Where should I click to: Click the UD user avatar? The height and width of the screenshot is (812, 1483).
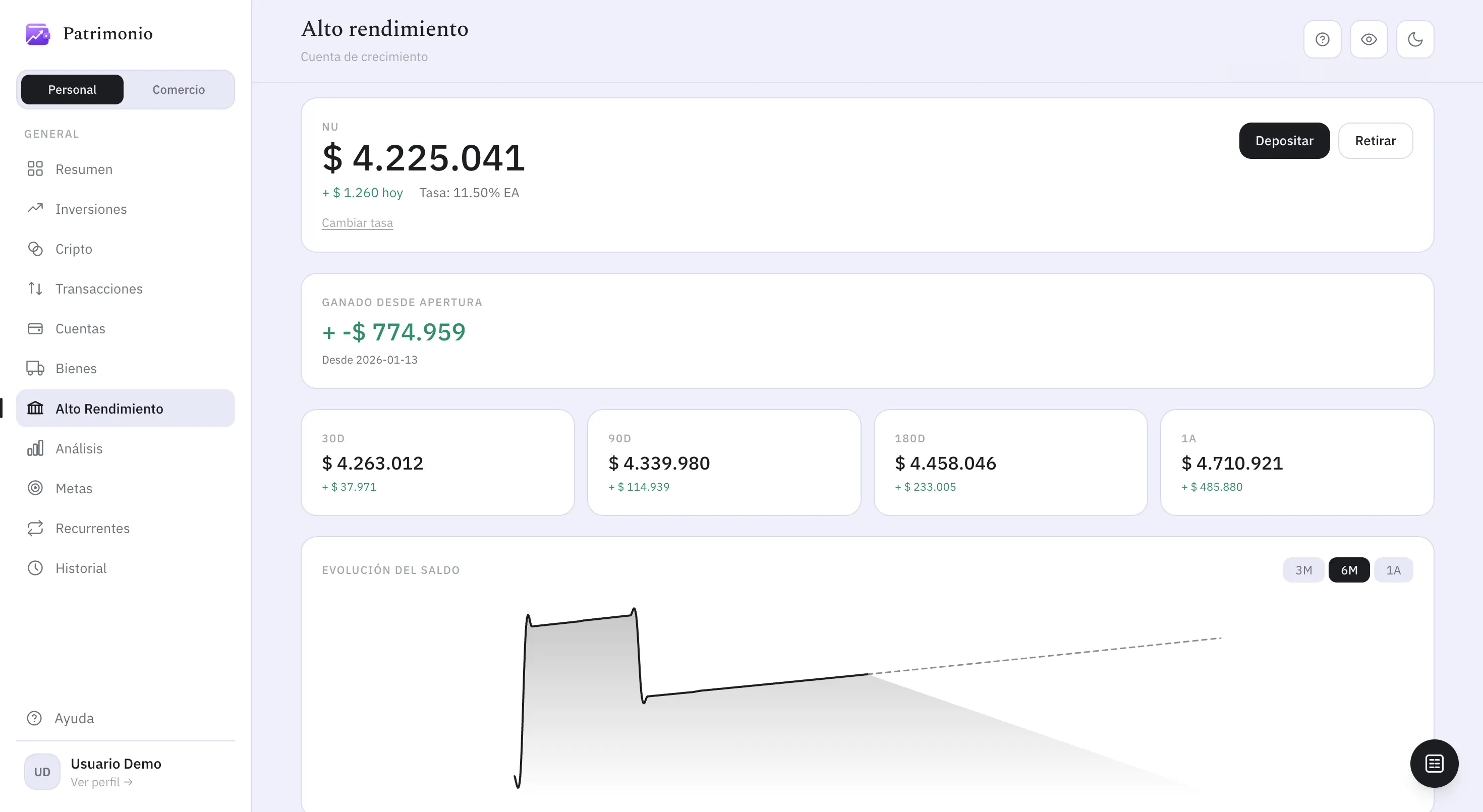42,772
